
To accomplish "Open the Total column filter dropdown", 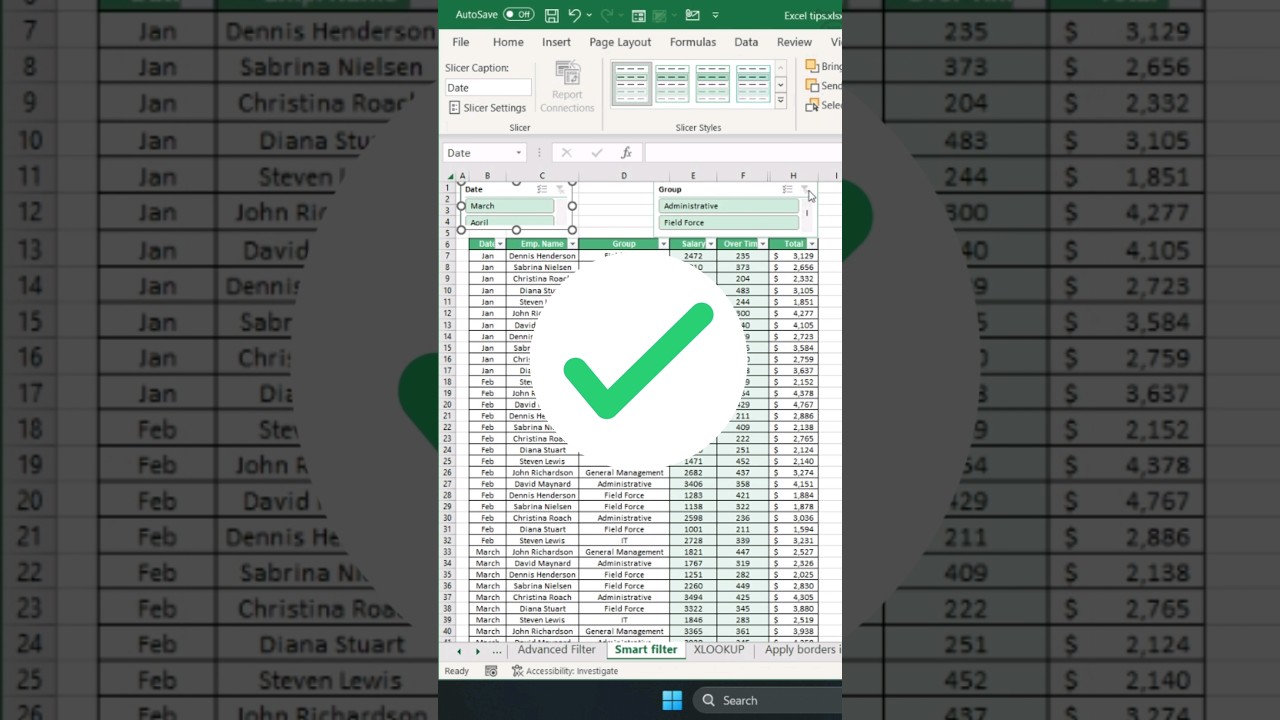I will pyautogui.click(x=812, y=244).
